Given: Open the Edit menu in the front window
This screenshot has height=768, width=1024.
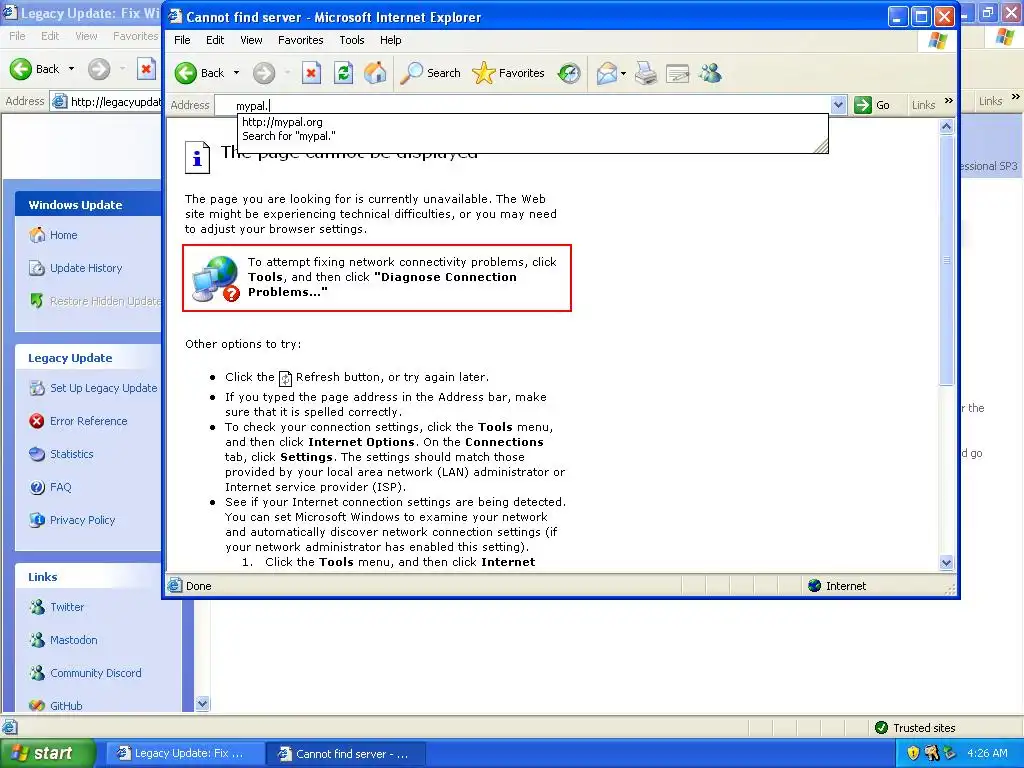Looking at the screenshot, I should click(x=215, y=40).
